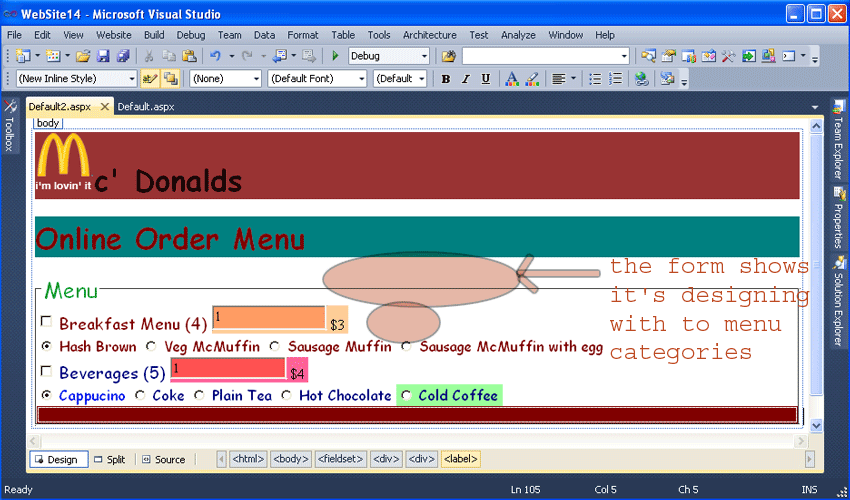The image size is (850, 500).
Task: Click the Paste clipboard icon
Action: (x=189, y=56)
